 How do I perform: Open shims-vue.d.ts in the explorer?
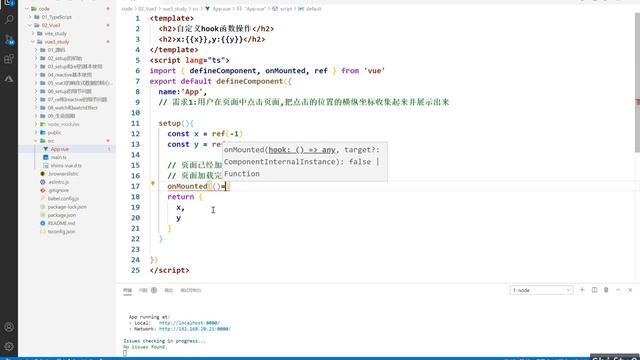click(x=67, y=165)
